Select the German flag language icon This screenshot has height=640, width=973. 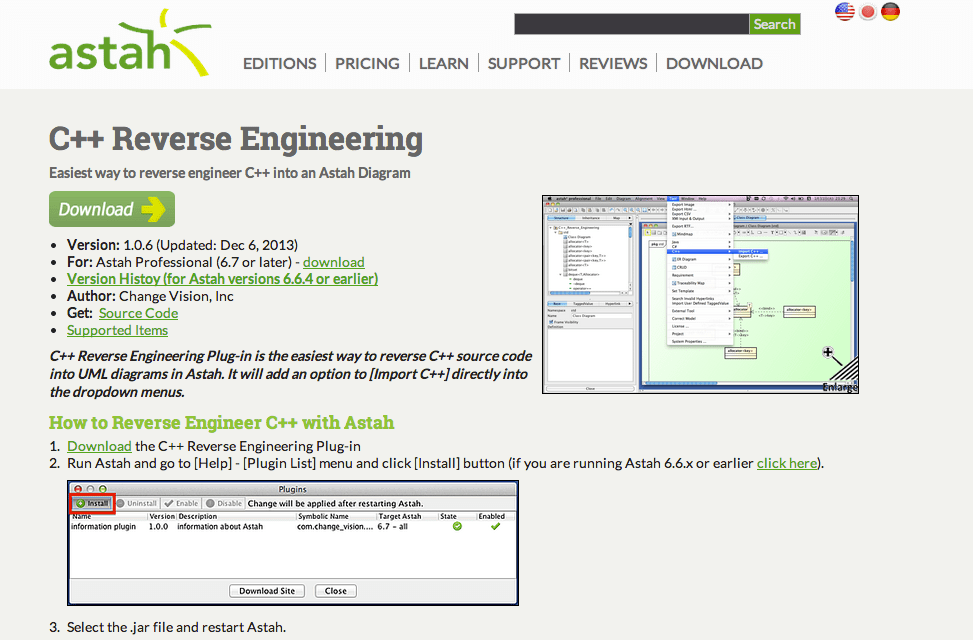(x=890, y=12)
